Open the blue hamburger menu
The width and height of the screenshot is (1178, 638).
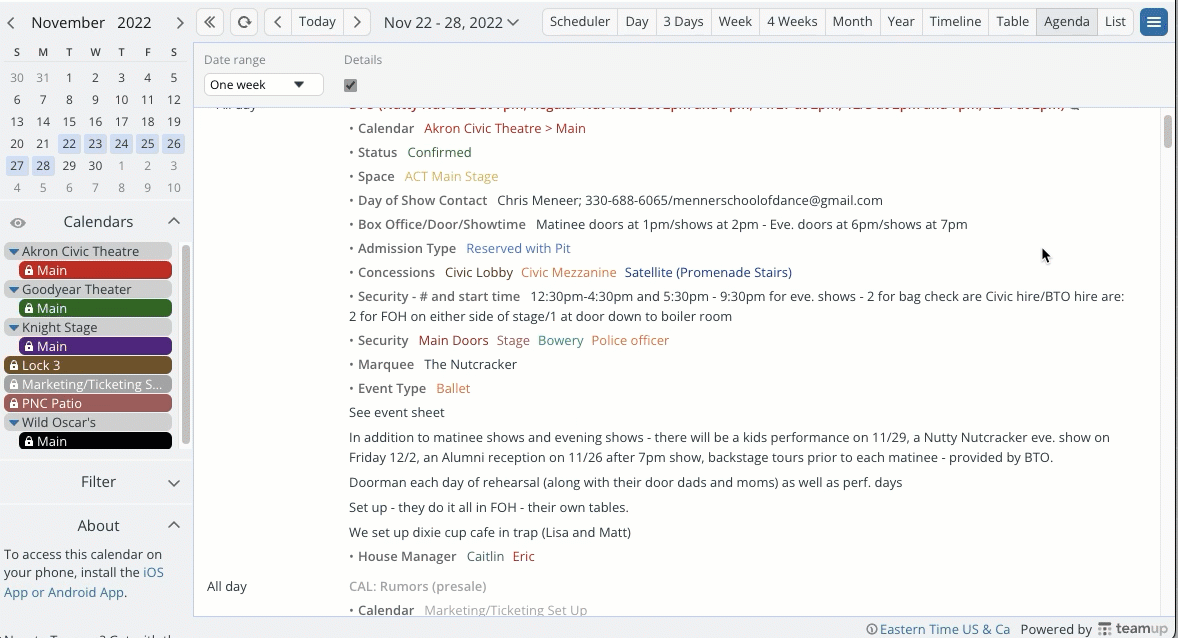click(x=1154, y=22)
